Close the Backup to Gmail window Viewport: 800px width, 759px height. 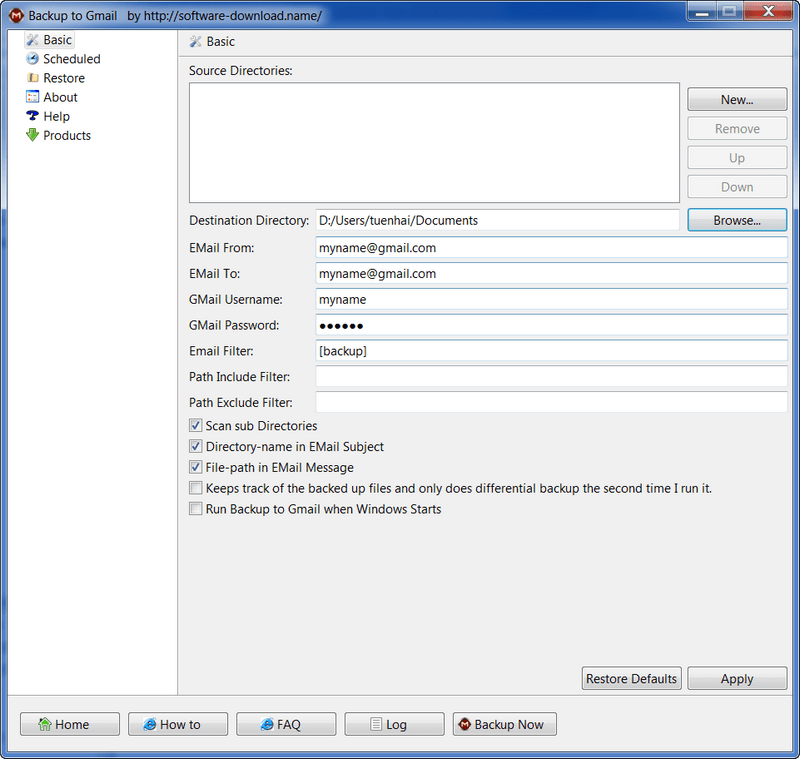[x=768, y=12]
